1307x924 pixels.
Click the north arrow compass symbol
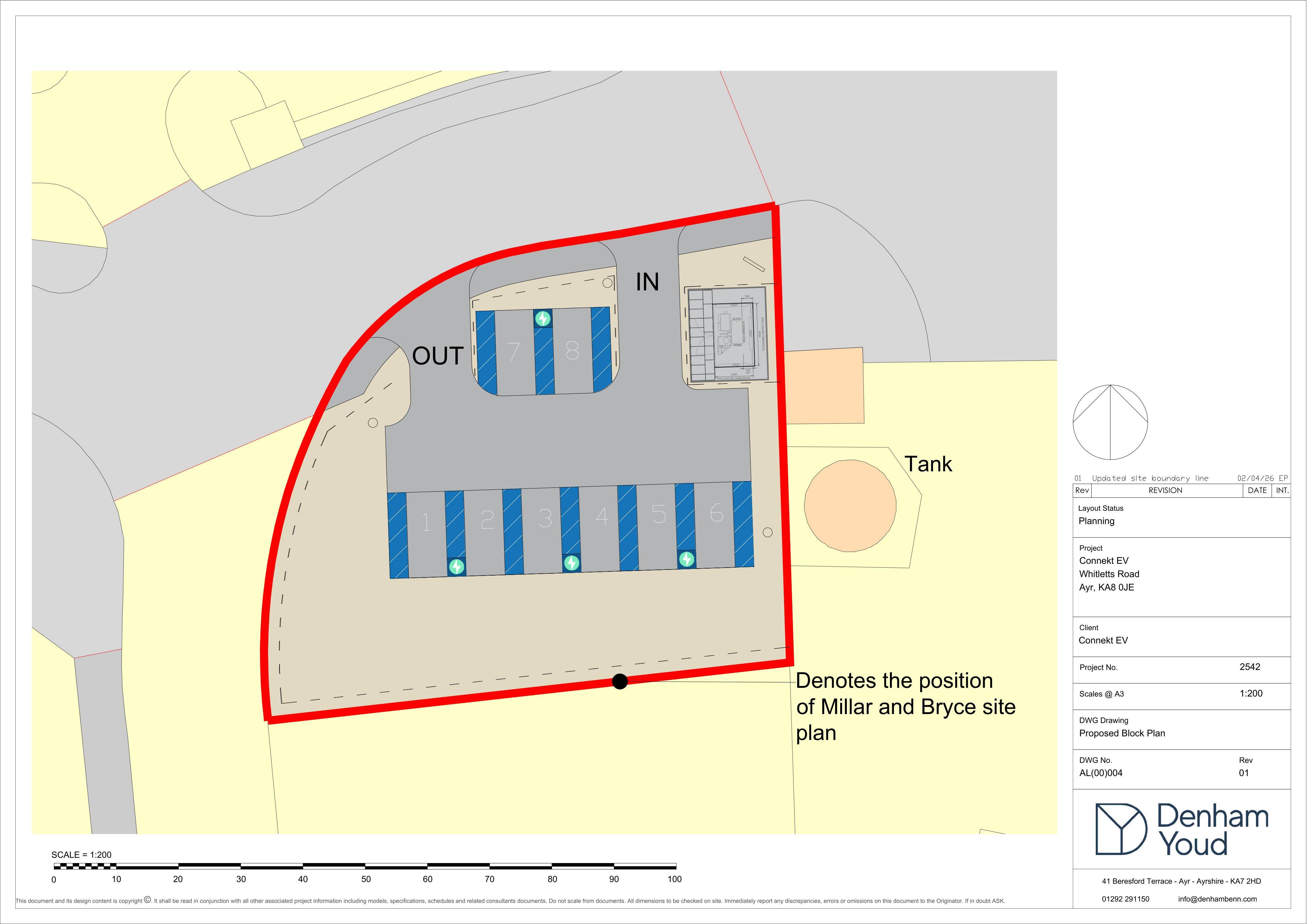(x=1110, y=422)
